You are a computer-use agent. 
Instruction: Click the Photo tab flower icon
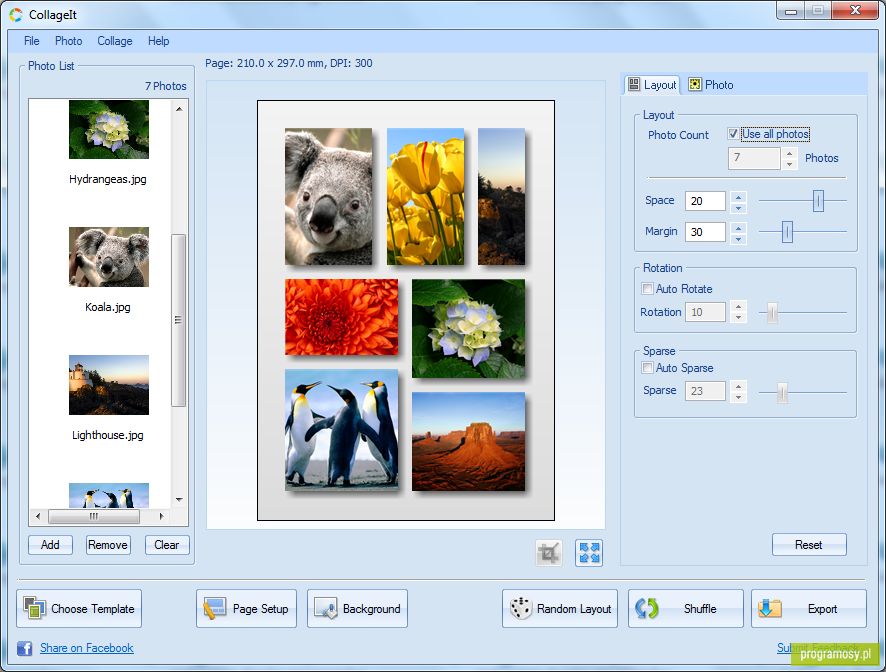point(695,84)
